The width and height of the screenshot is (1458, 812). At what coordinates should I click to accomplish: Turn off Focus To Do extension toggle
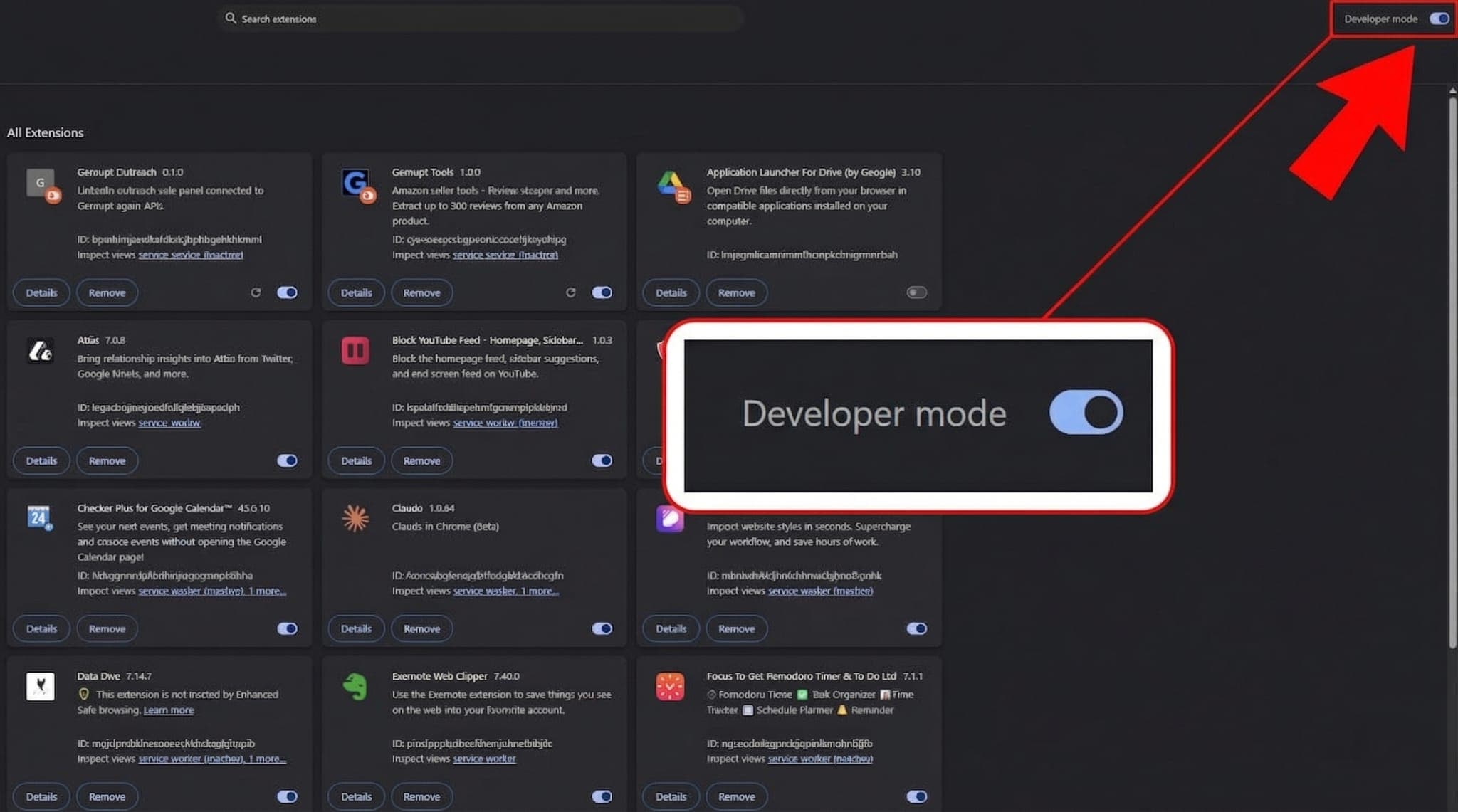(x=916, y=796)
